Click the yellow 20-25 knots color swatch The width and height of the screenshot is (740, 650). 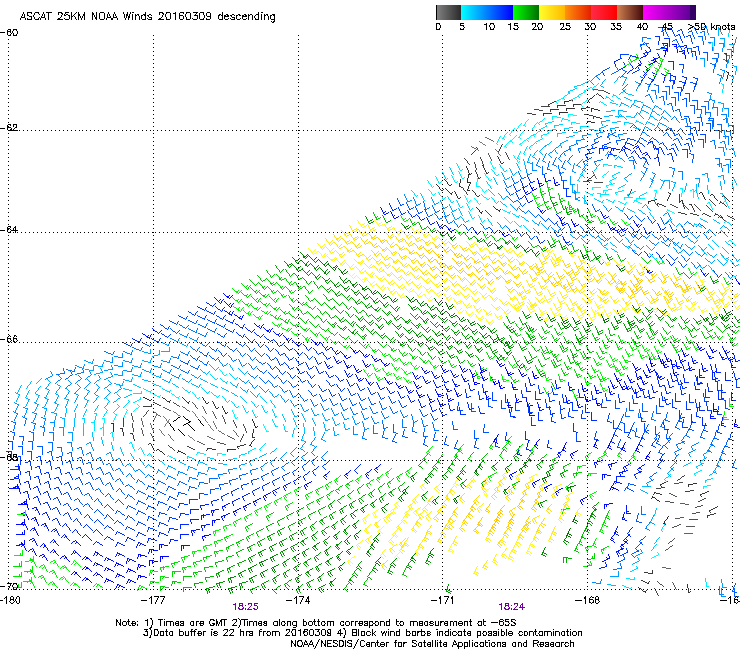click(x=552, y=12)
